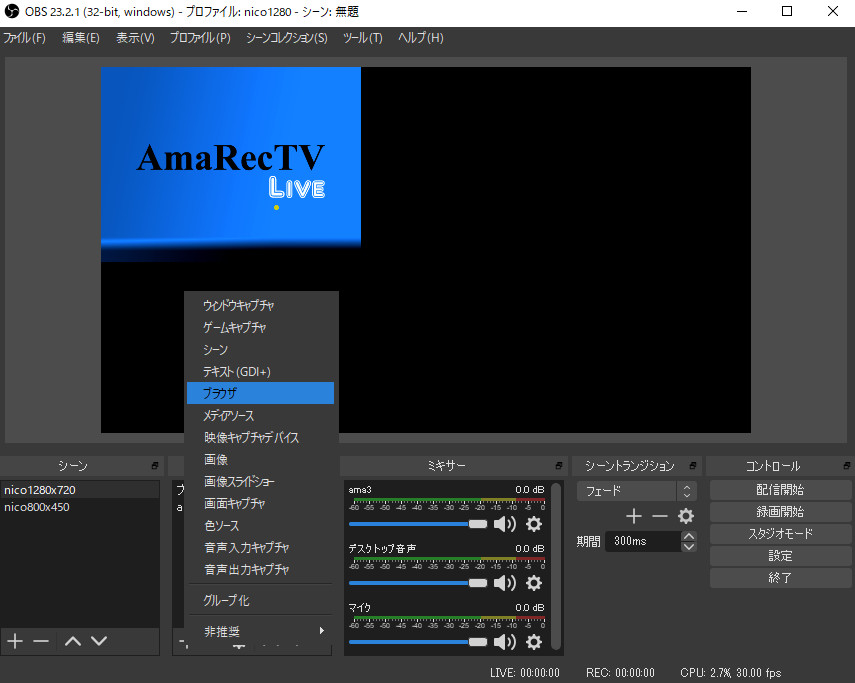
Task: Choose 色ソース from source menu
Action: 261,525
